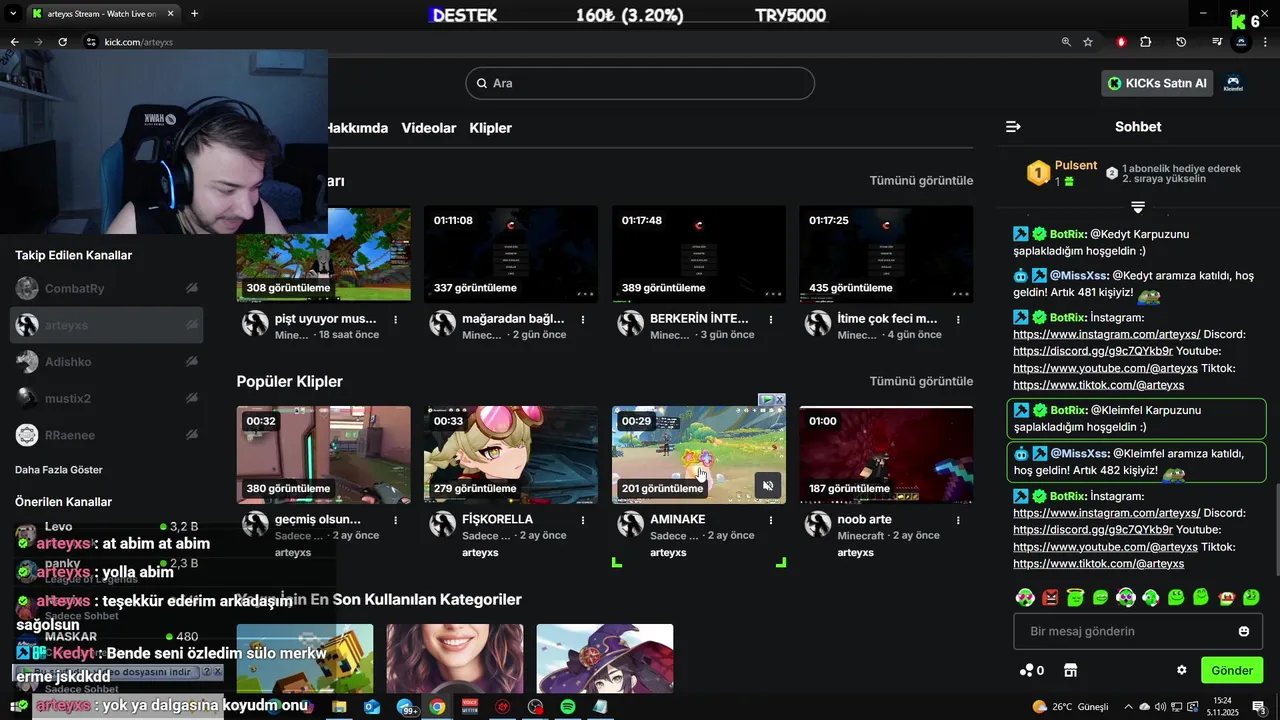Open options menu for 'geçmiş olsun...' clip

click(396, 520)
